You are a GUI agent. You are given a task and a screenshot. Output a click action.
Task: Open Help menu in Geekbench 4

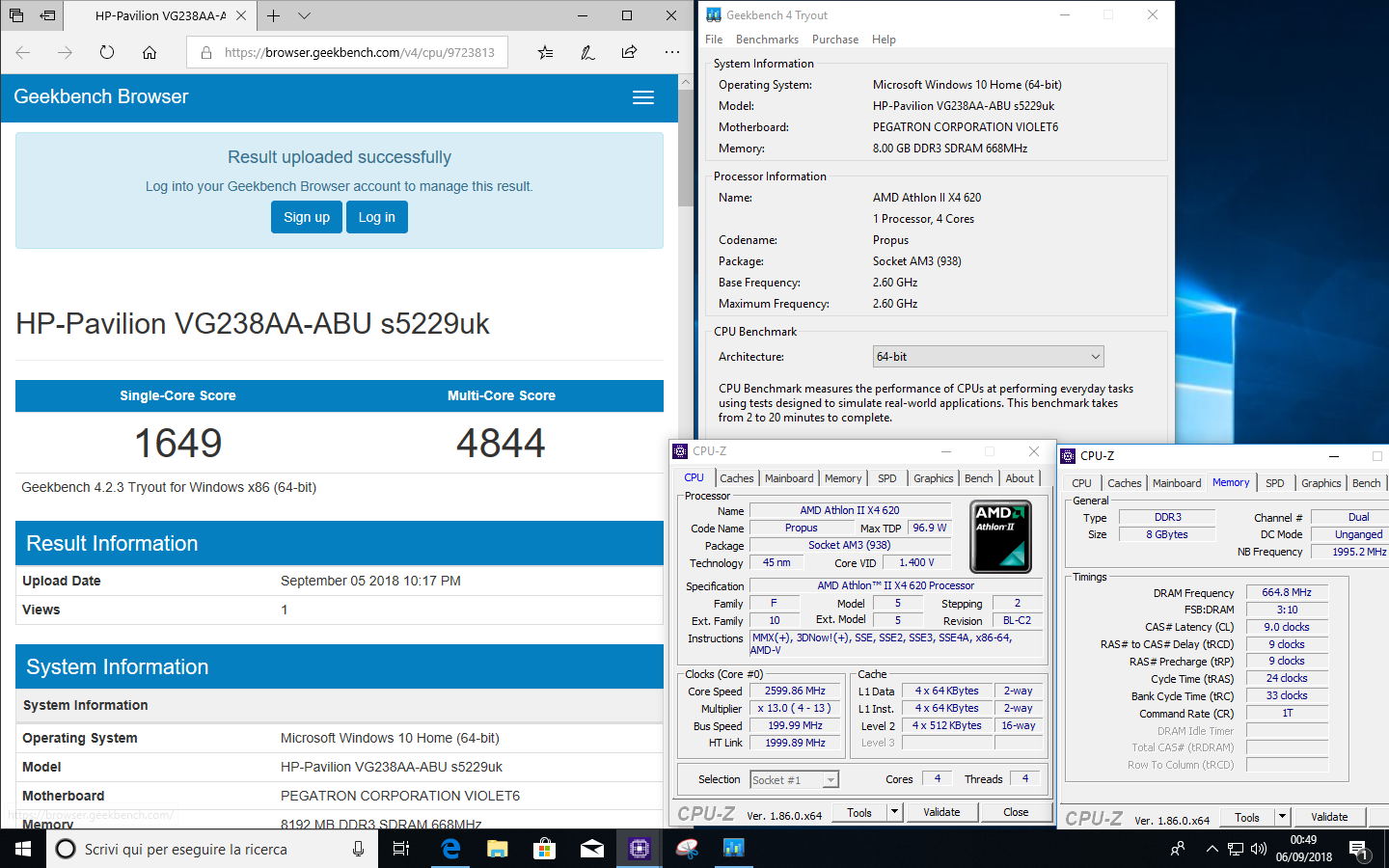point(884,40)
